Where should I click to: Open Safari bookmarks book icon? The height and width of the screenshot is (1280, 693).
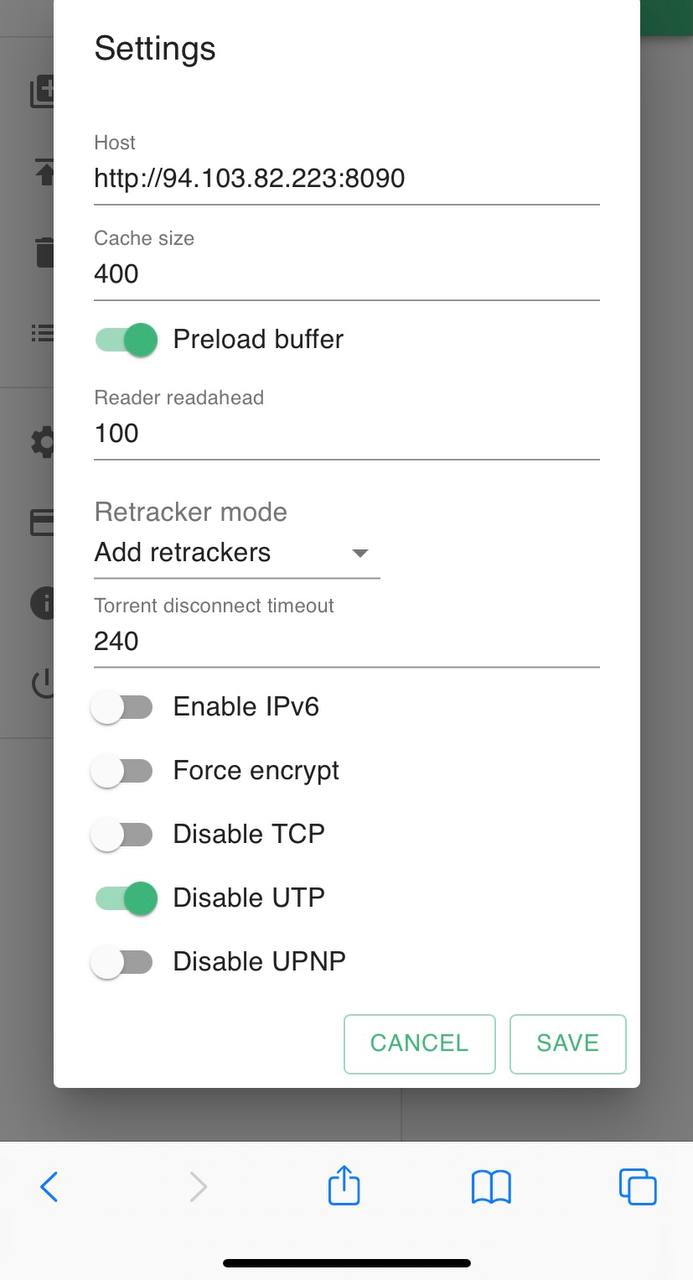click(x=491, y=1187)
